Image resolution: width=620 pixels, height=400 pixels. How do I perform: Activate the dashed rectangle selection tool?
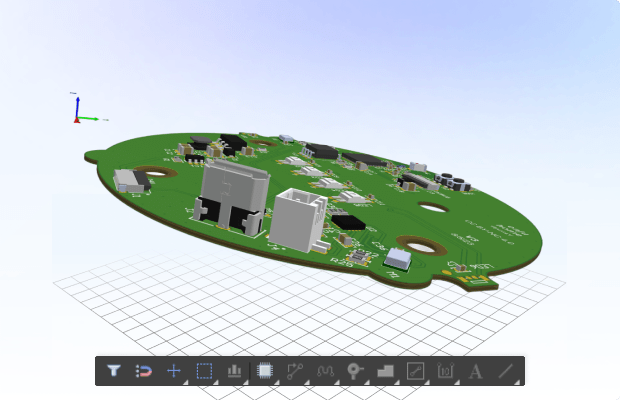204,371
